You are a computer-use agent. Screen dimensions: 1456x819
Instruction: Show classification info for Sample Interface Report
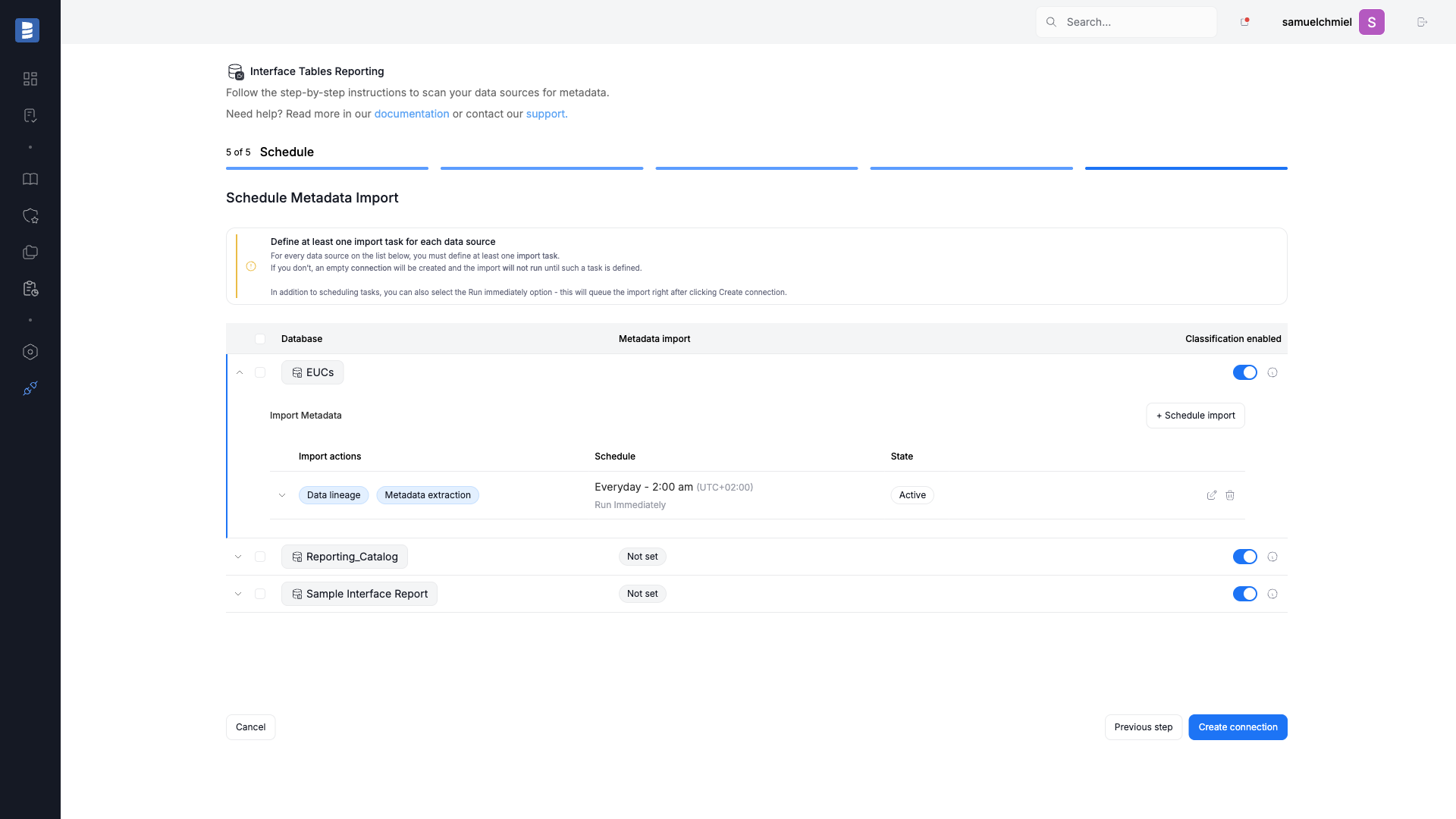1272,594
